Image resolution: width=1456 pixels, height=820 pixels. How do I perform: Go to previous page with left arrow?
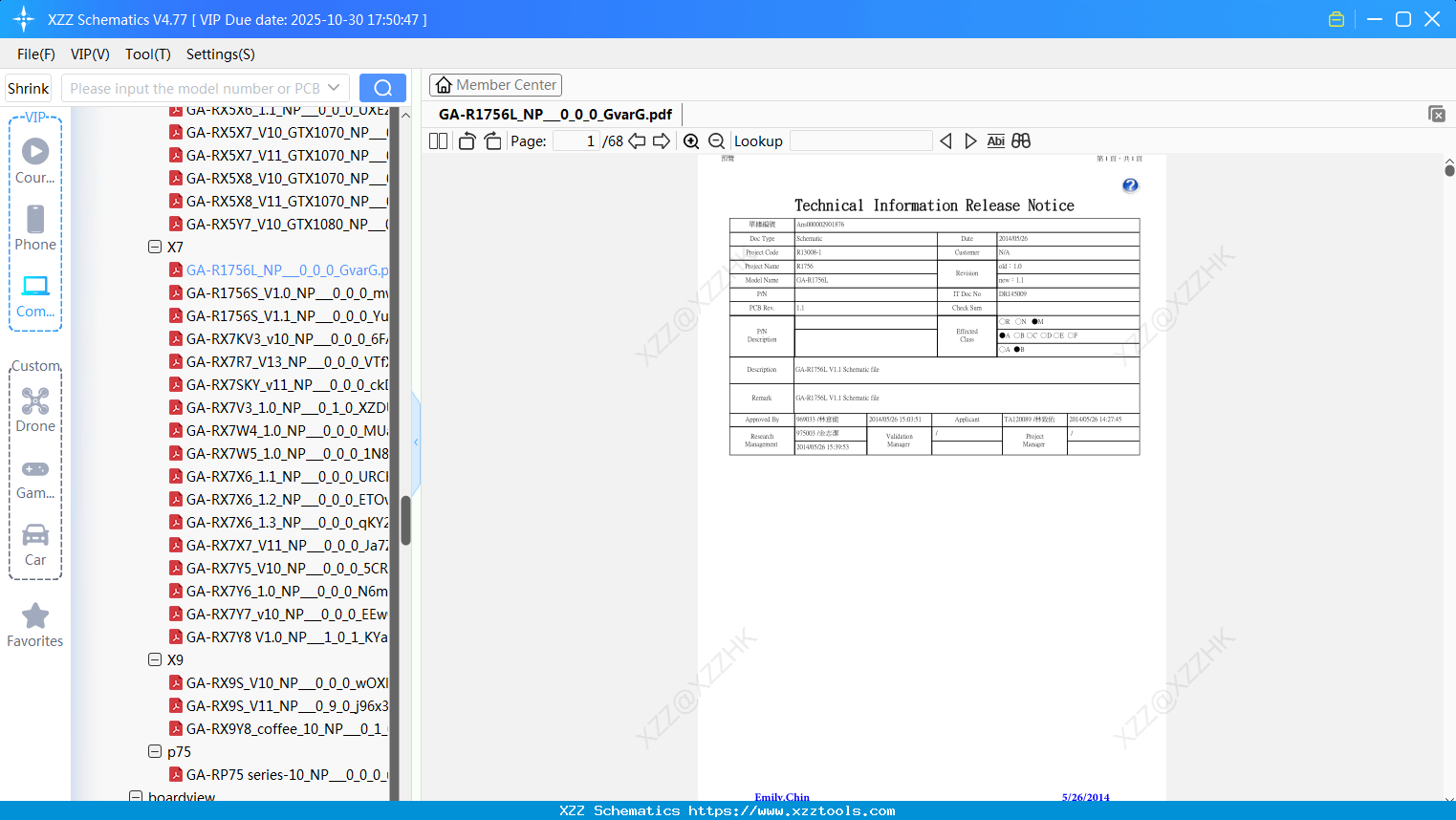[637, 141]
